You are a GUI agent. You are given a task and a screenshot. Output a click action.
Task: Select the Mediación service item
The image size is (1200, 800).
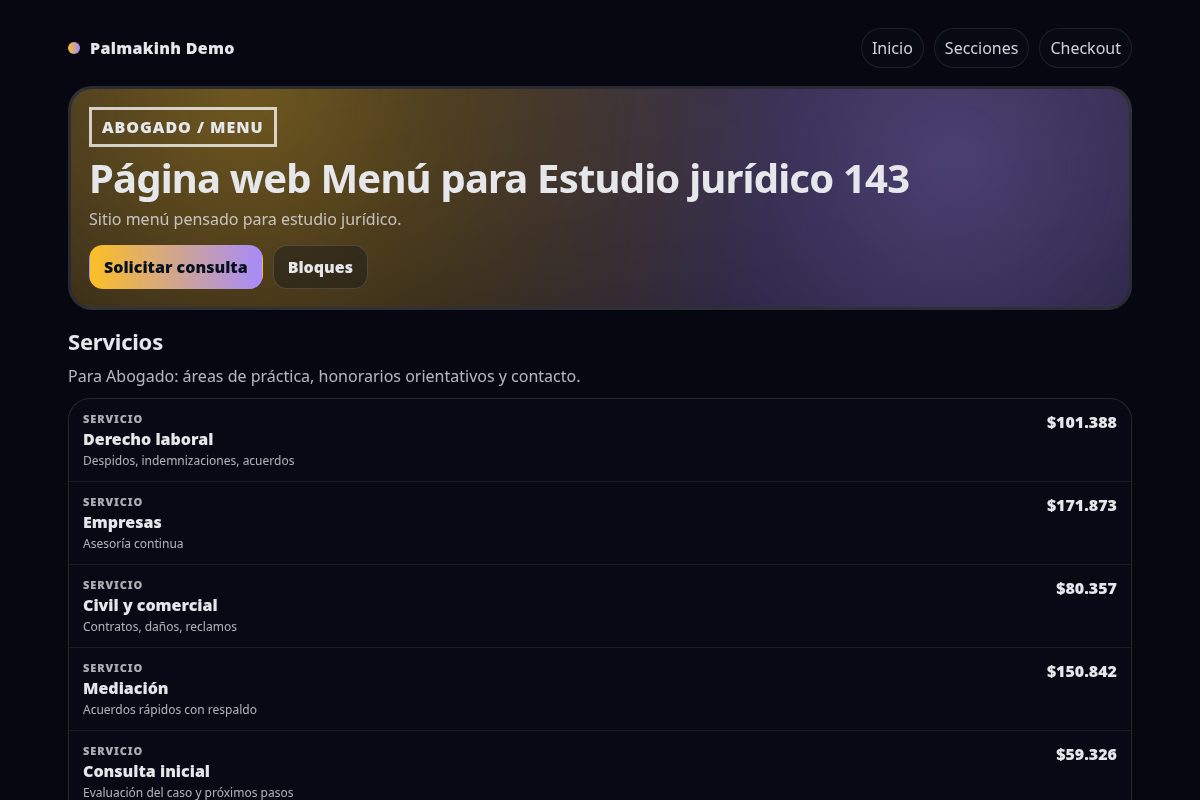(126, 688)
